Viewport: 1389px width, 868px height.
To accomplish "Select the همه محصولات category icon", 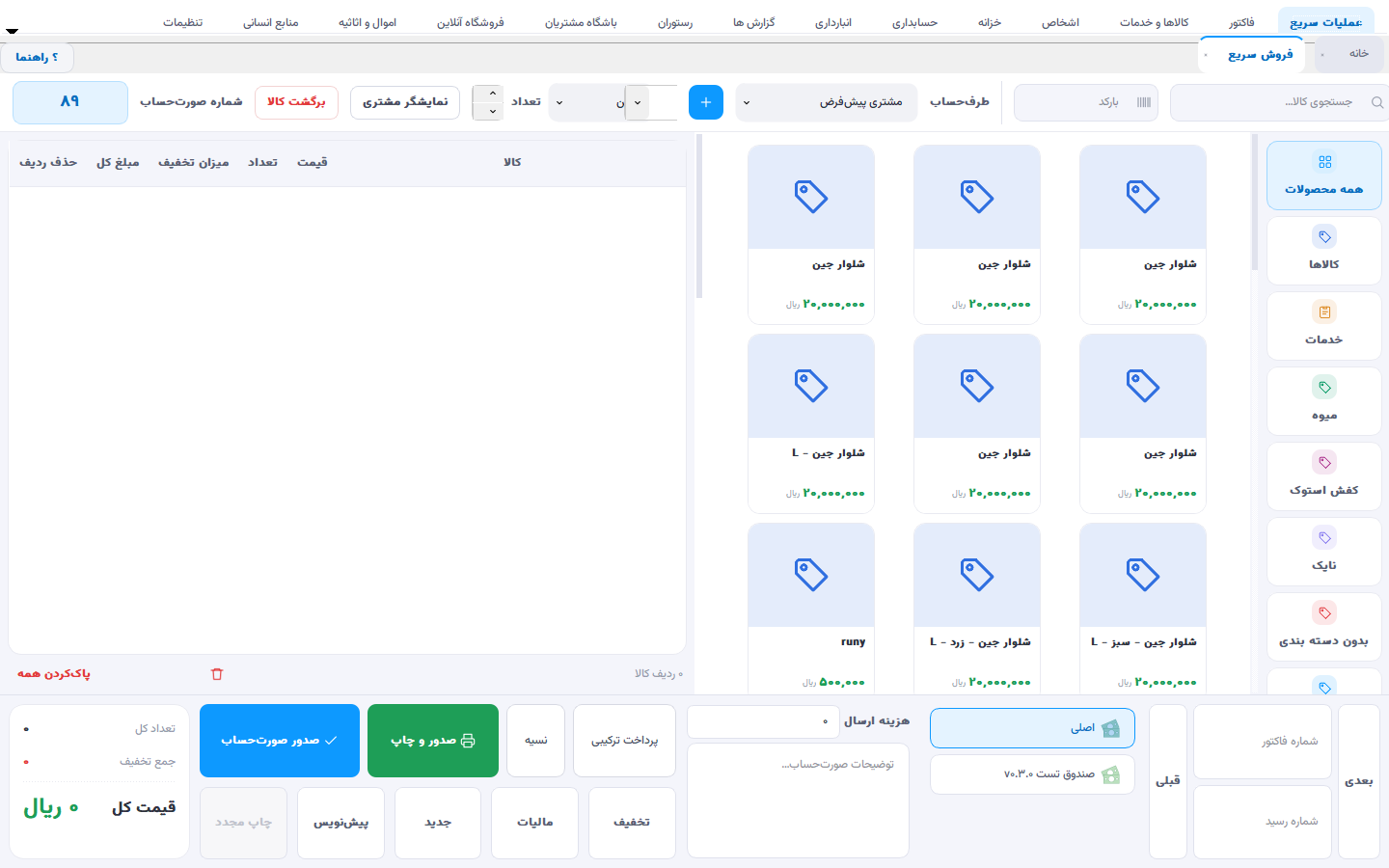I will 1324,162.
